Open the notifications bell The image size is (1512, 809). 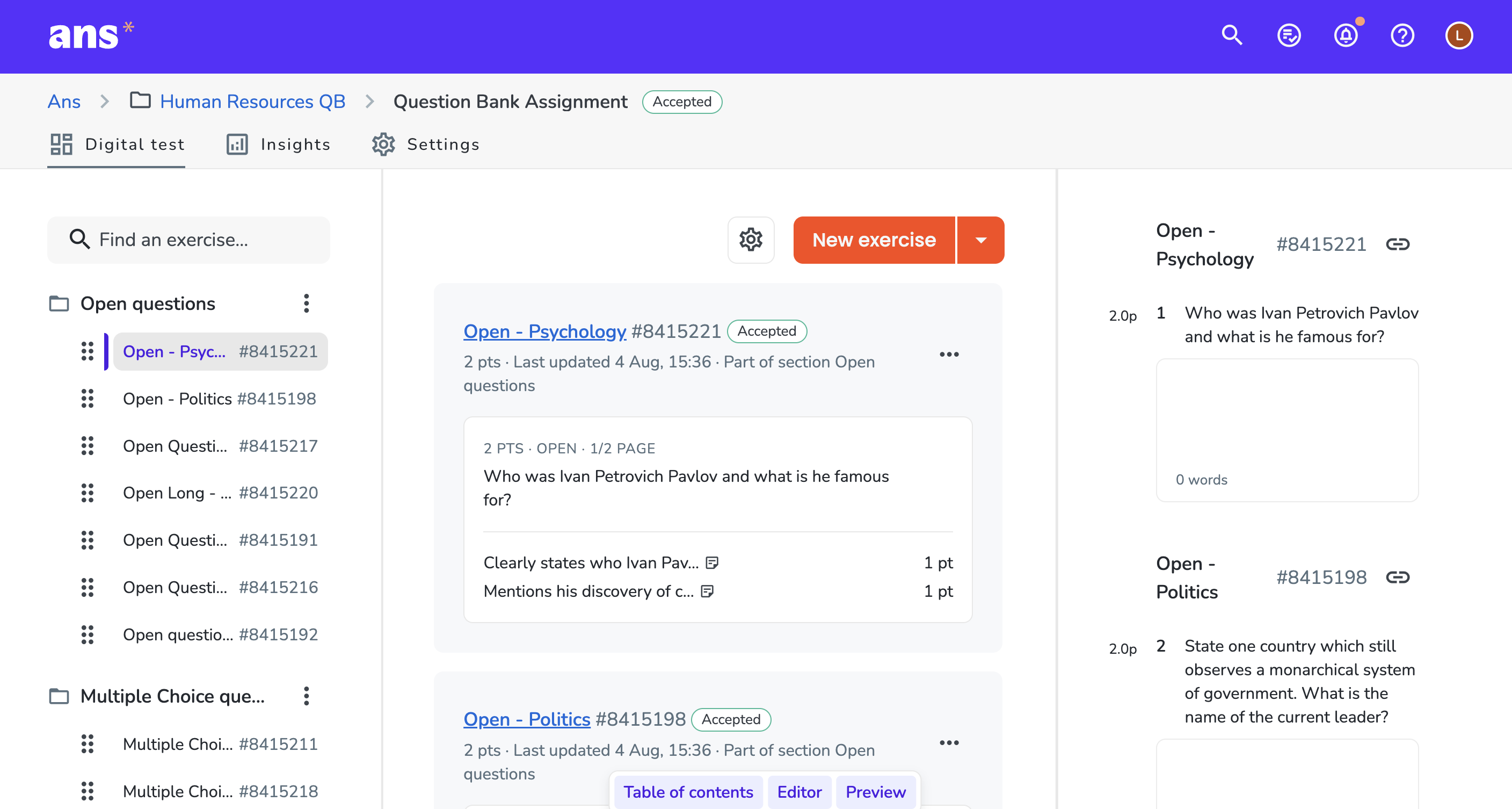point(1346,36)
